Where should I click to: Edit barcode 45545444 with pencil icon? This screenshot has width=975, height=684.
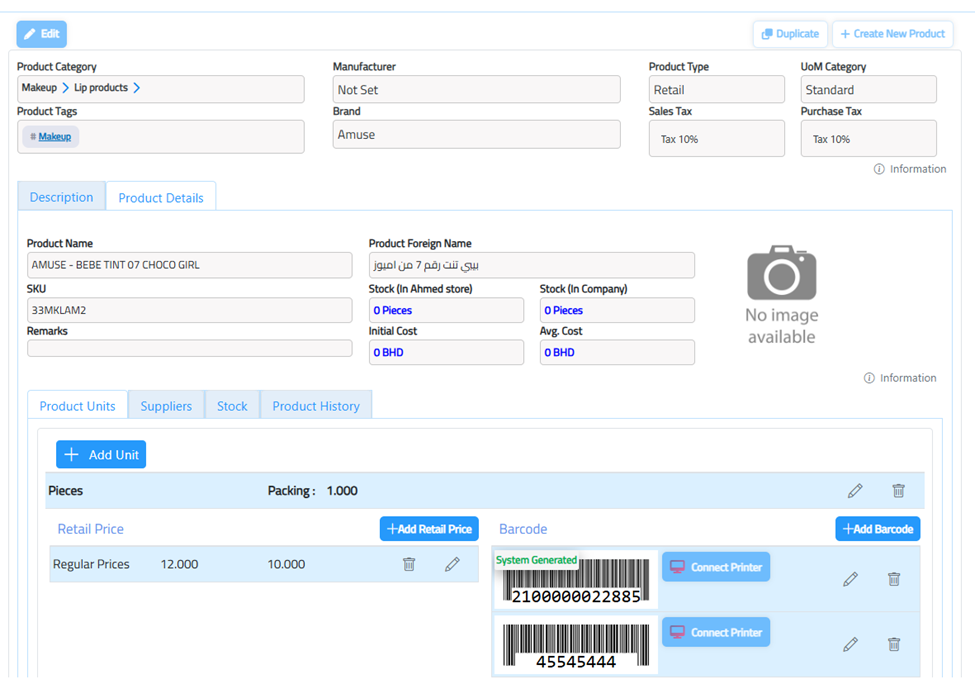tap(850, 645)
